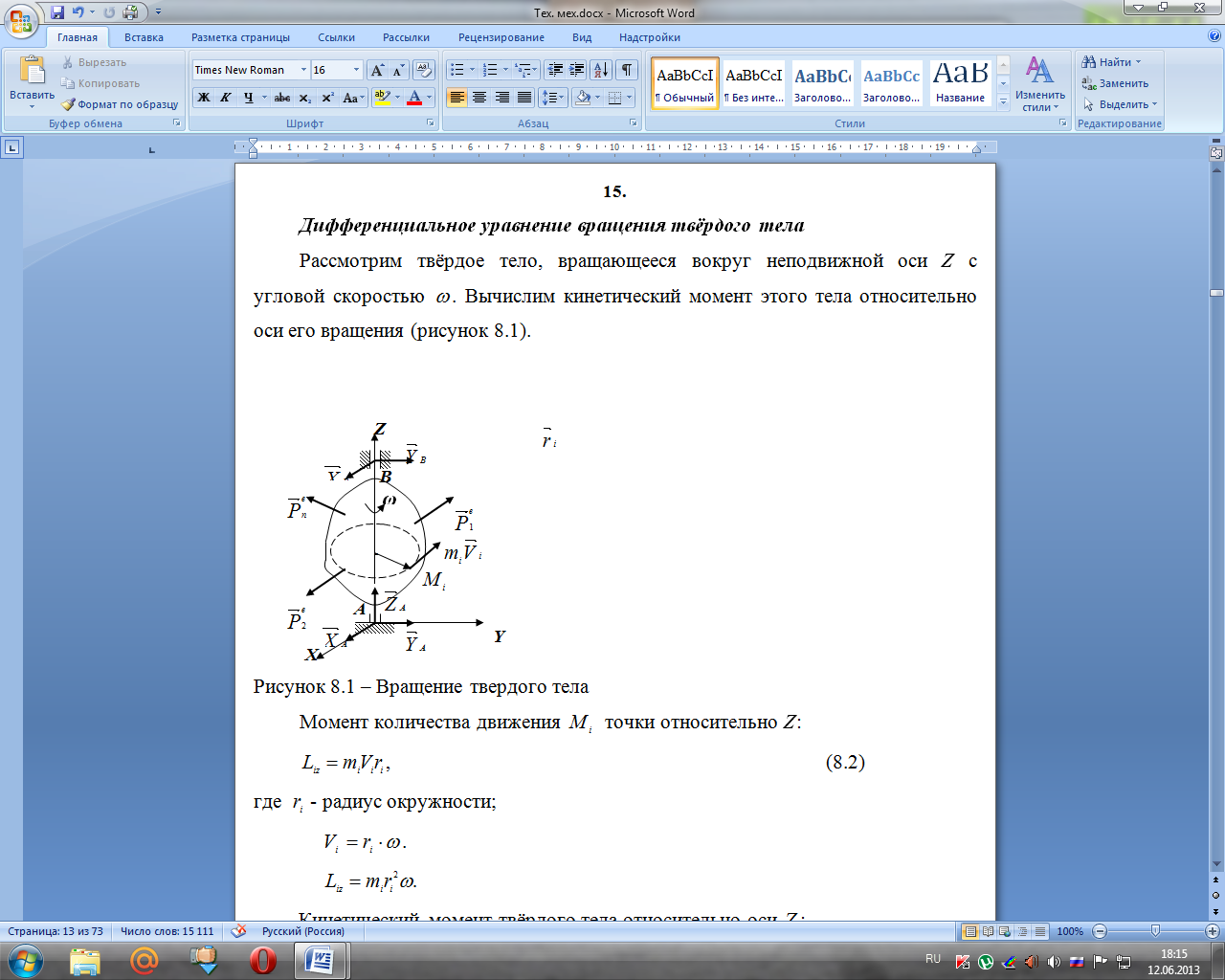The width and height of the screenshot is (1225, 980).
Task: Switch to Web Layout view
Action: coord(1004,931)
